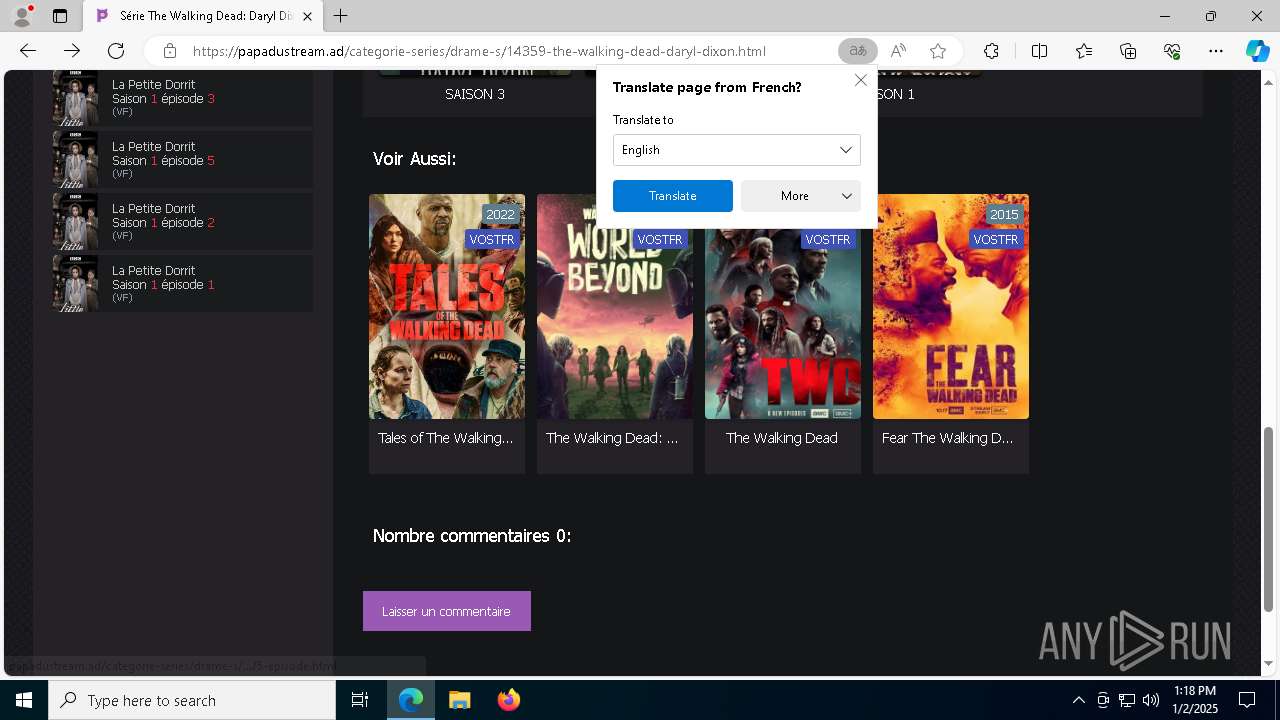Image resolution: width=1280 pixels, height=720 pixels.
Task: Open Fear The Walking Dead poster
Action: 951,306
